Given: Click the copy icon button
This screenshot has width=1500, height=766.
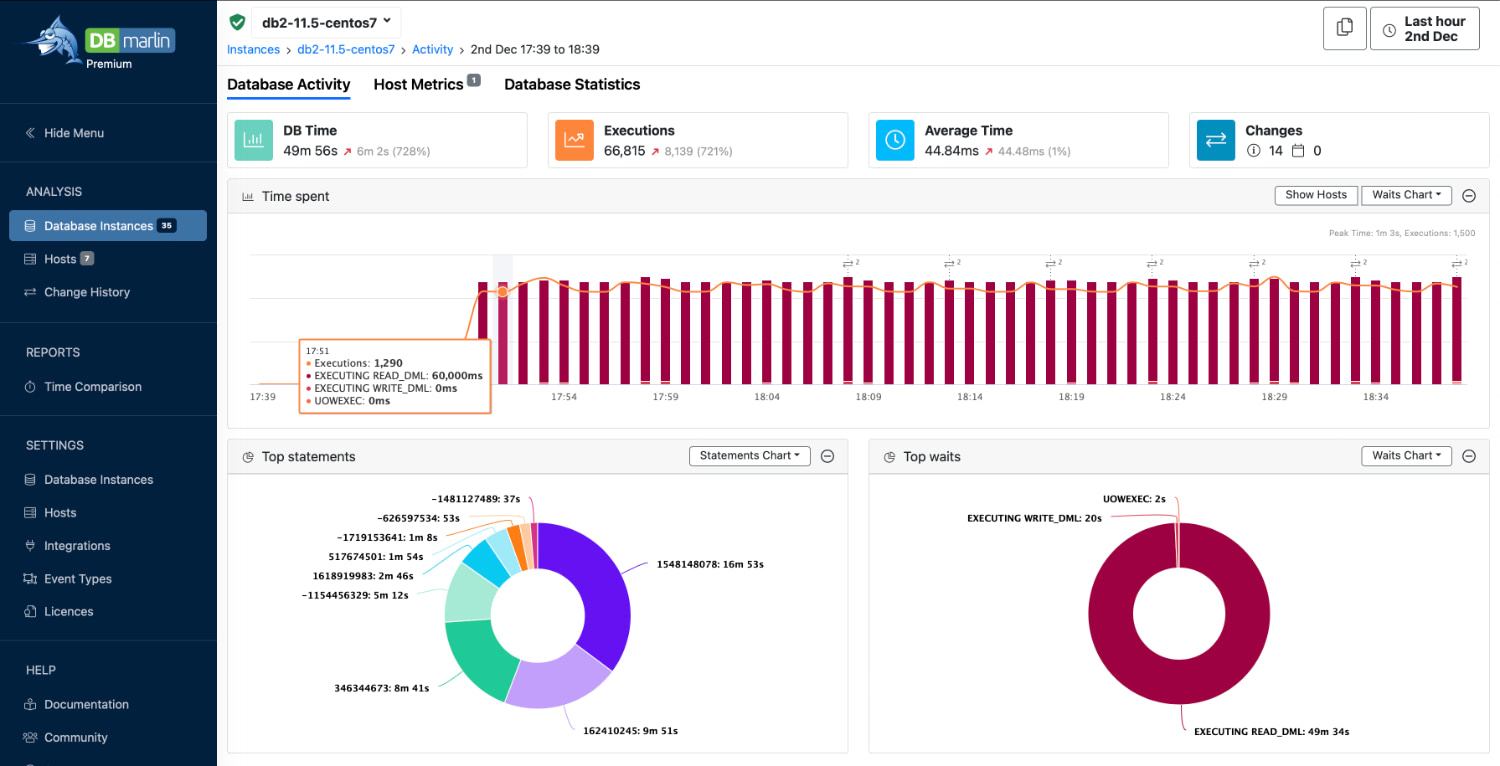Looking at the screenshot, I should 1344,29.
